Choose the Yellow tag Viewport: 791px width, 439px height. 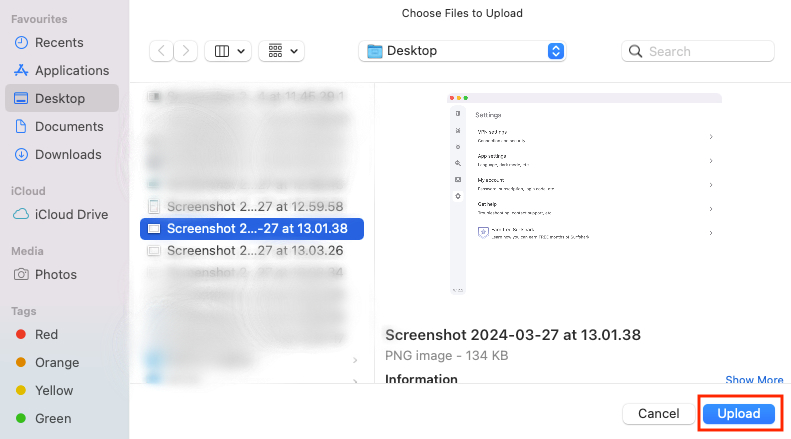point(52,391)
